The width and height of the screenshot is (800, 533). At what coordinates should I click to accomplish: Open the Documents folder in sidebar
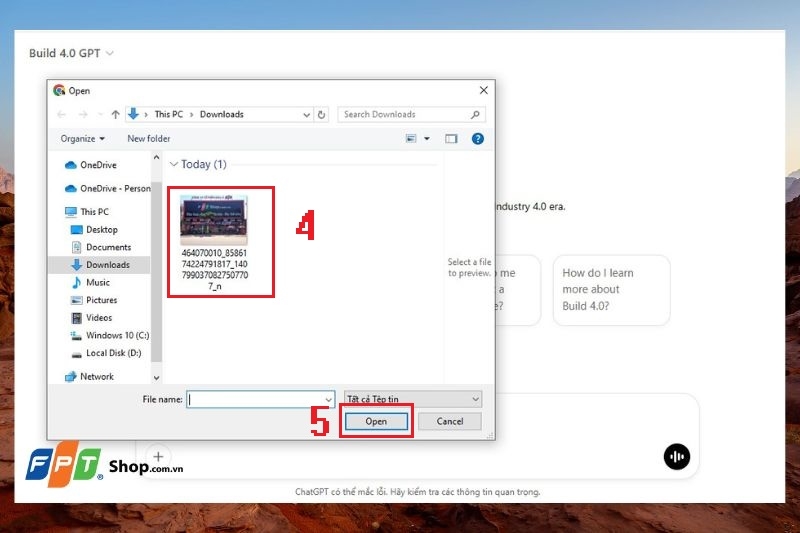[101, 247]
